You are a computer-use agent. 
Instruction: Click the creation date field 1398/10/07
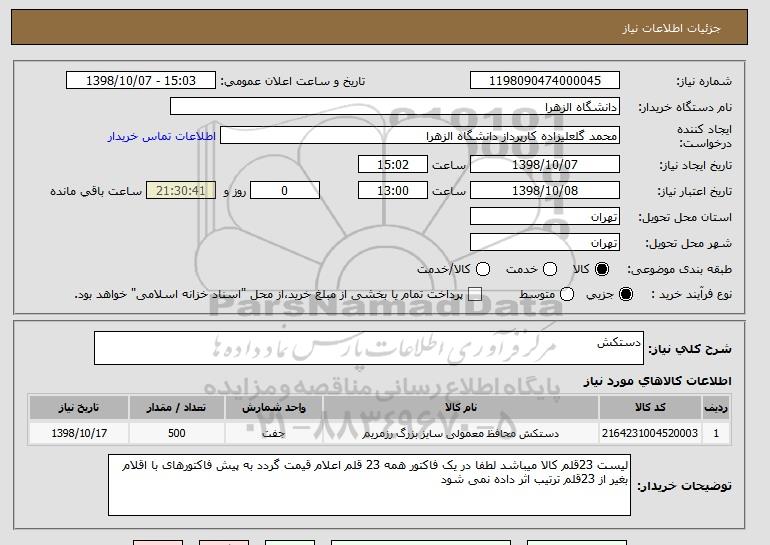tap(545, 164)
